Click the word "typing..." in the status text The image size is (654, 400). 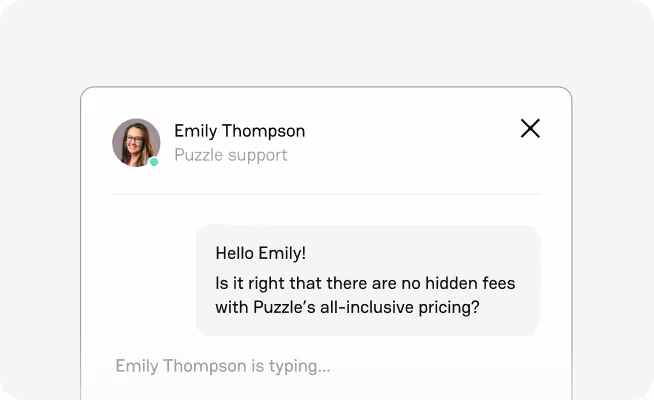pyautogui.click(x=298, y=366)
